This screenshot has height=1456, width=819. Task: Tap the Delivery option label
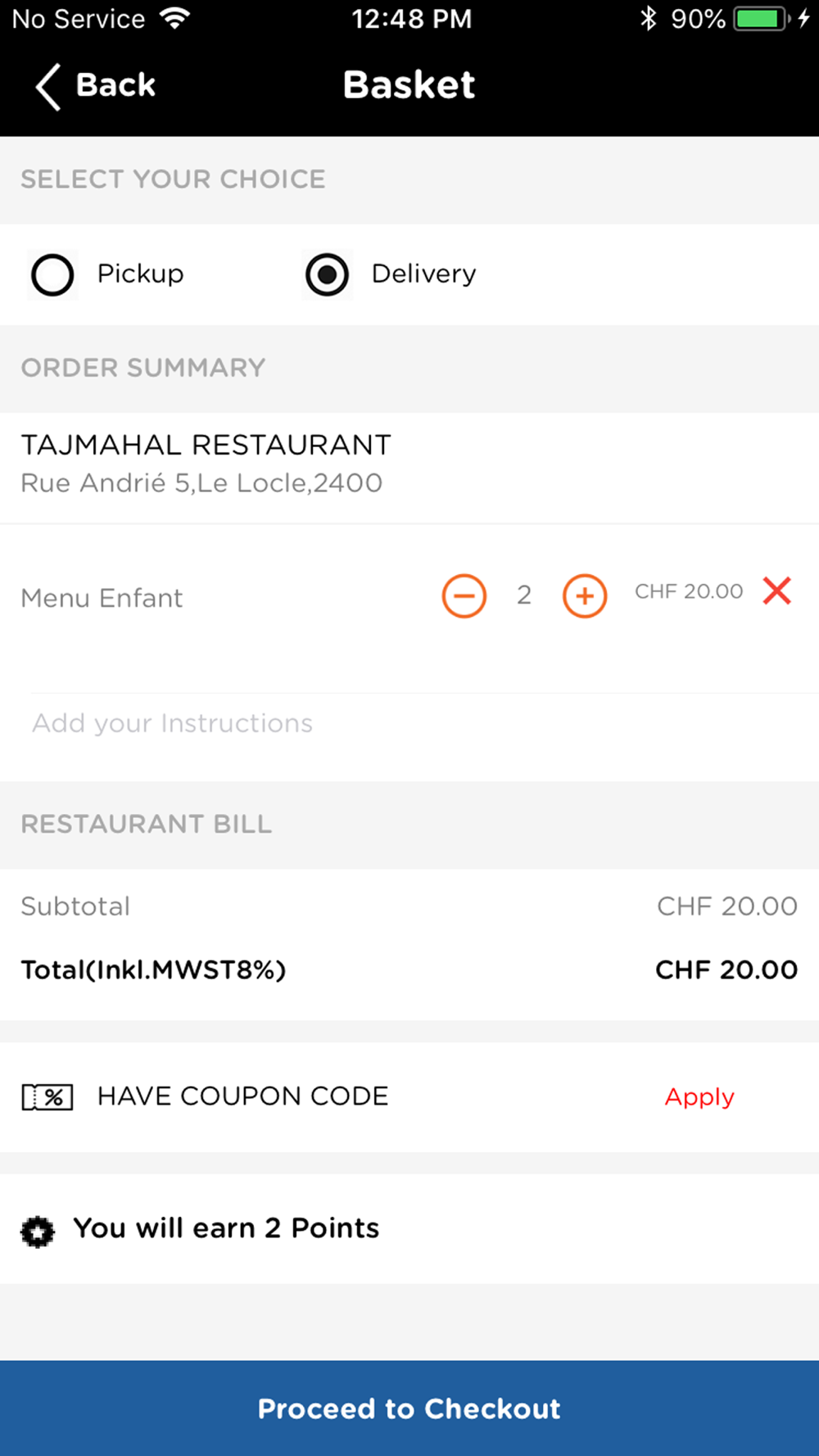423,274
